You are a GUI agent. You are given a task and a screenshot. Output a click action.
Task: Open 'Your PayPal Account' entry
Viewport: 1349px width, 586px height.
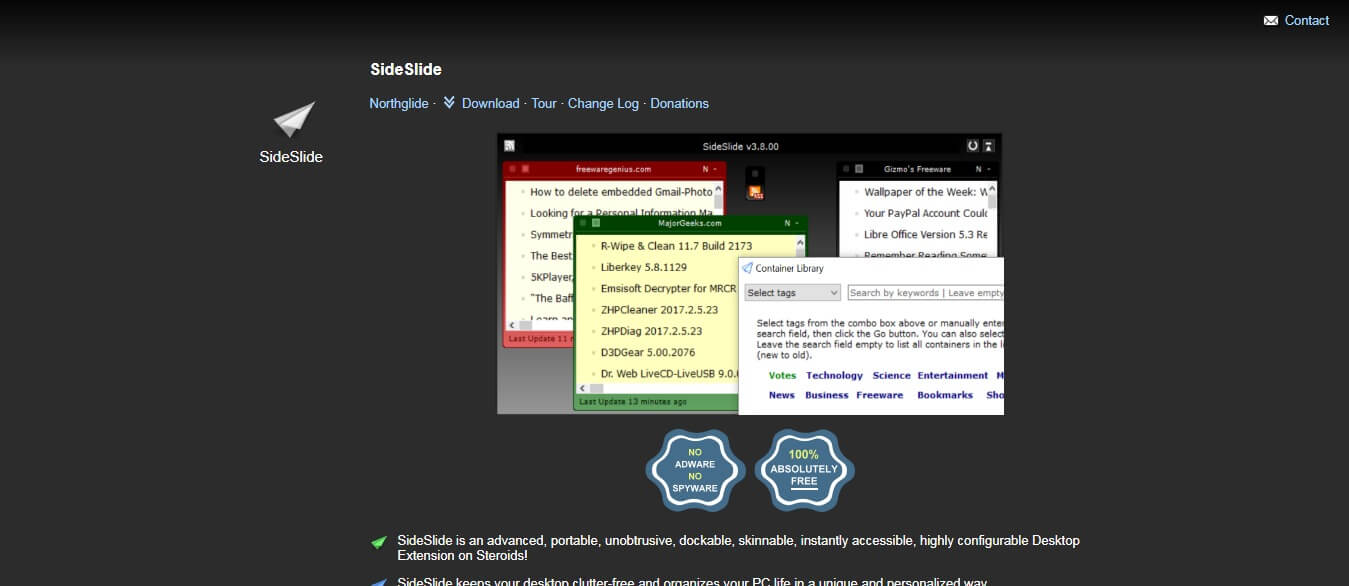coord(926,213)
